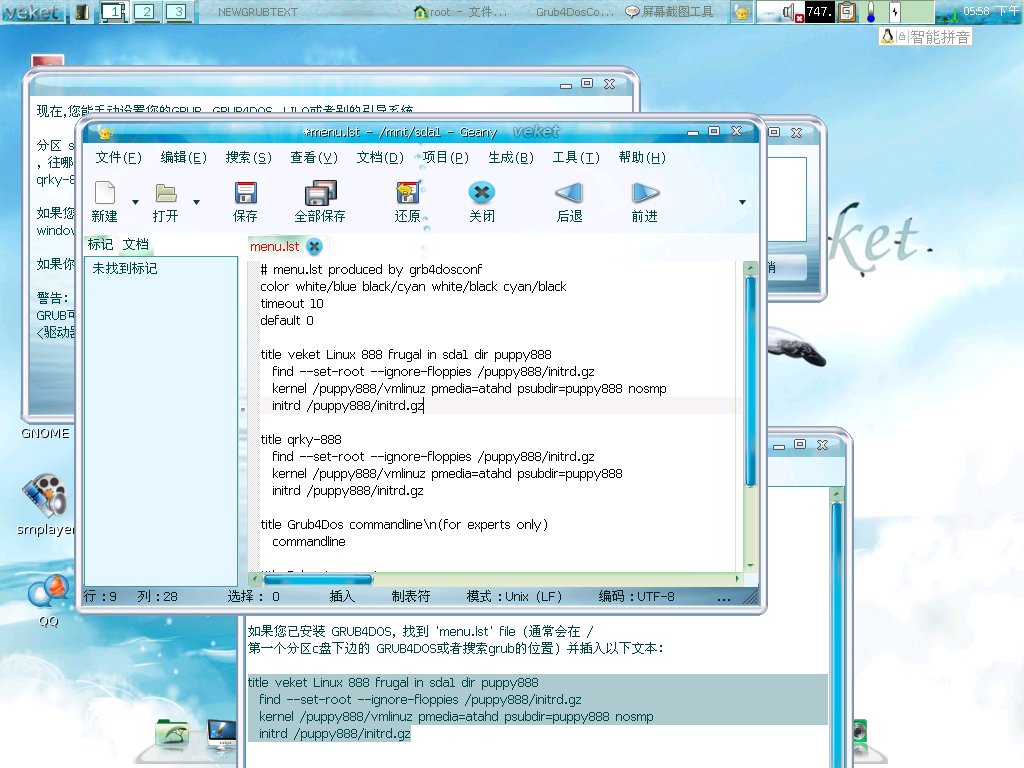The width and height of the screenshot is (1024, 768).
Task: Open the 帮助(H) menu
Action: click(x=642, y=157)
